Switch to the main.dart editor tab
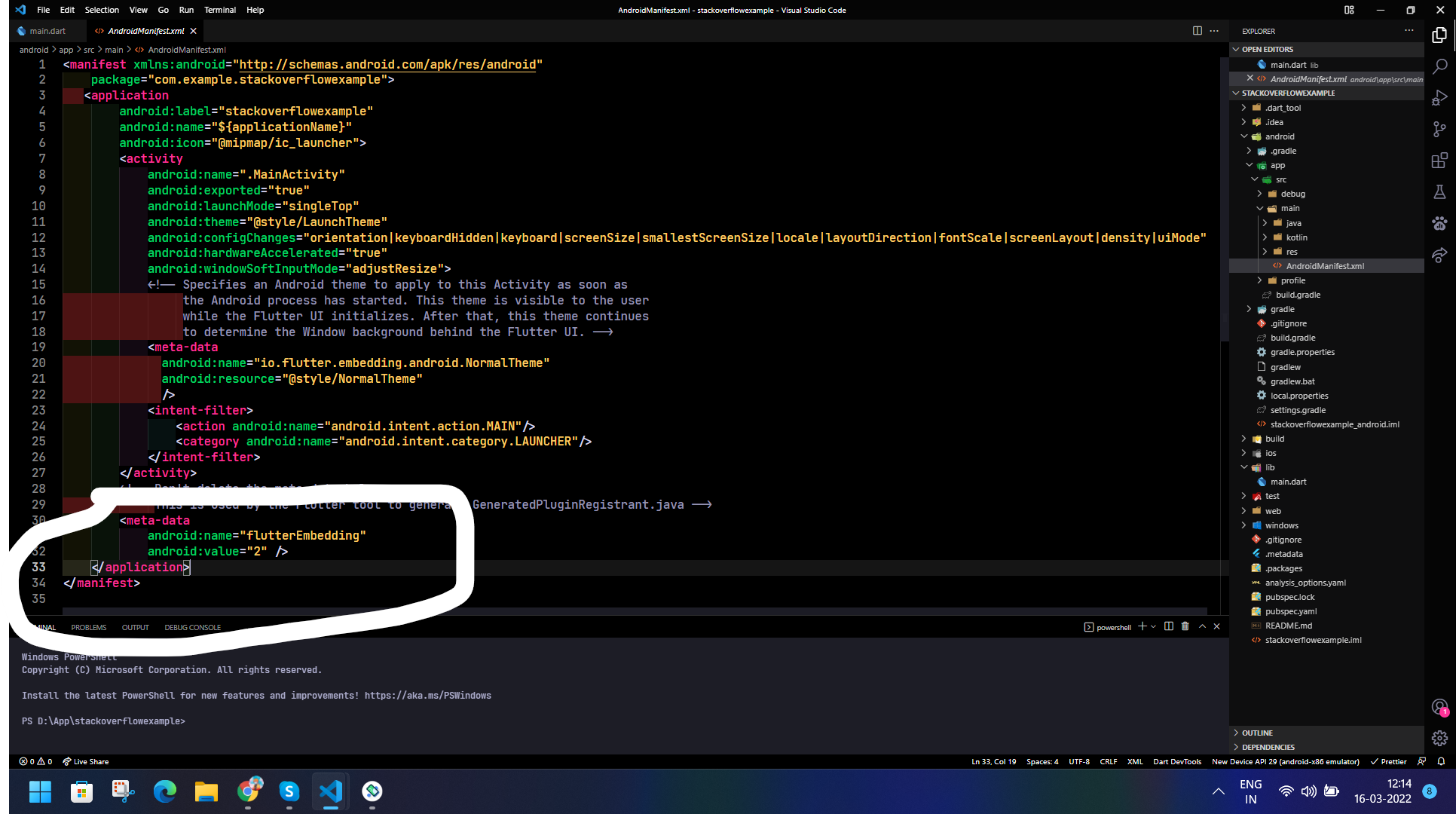Viewport: 1456px width, 814px height. (x=47, y=31)
